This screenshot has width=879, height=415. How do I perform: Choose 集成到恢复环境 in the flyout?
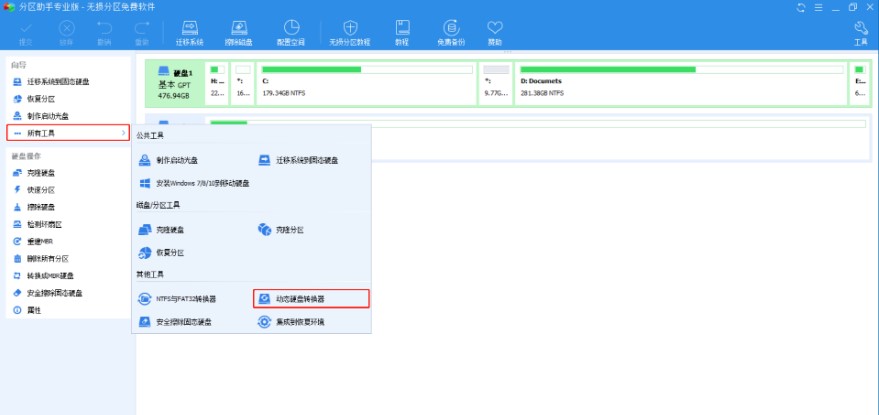click(x=291, y=322)
